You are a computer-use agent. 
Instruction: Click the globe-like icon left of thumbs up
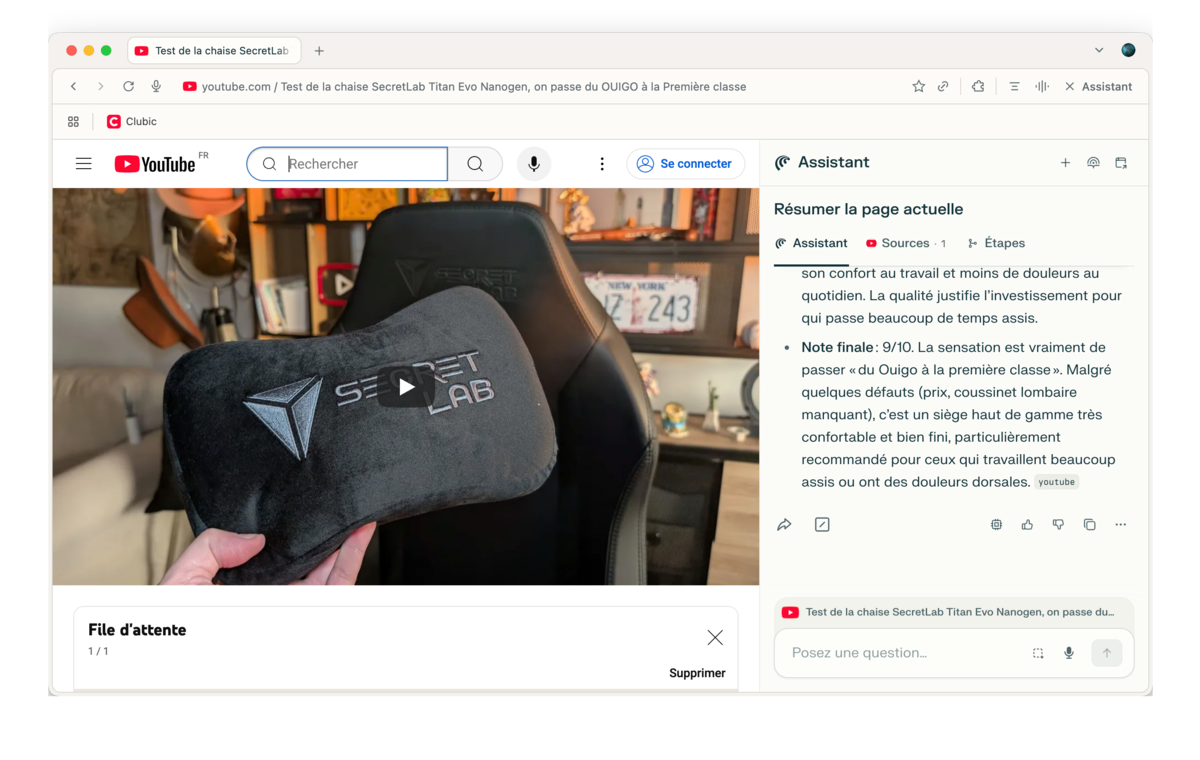[x=996, y=525]
